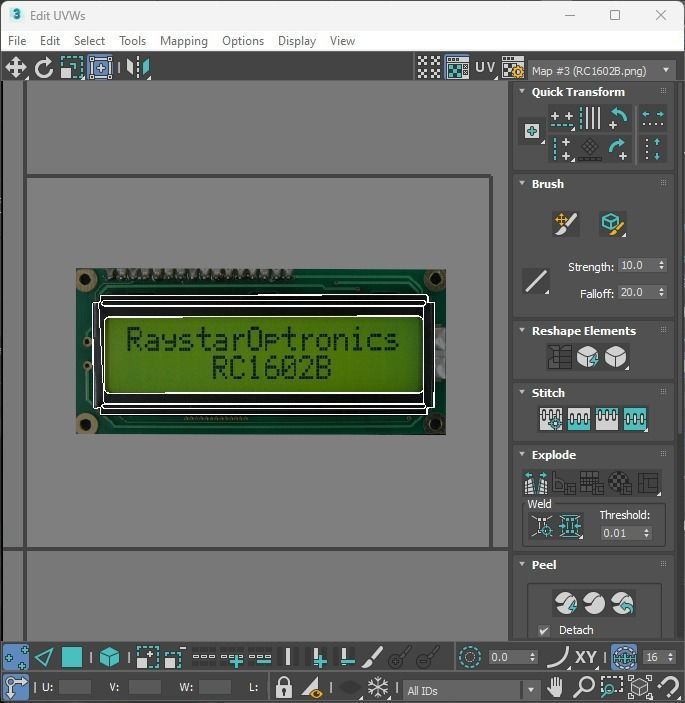Collapse the Quick Transform rollout
The height and width of the screenshot is (703, 685).
[522, 91]
